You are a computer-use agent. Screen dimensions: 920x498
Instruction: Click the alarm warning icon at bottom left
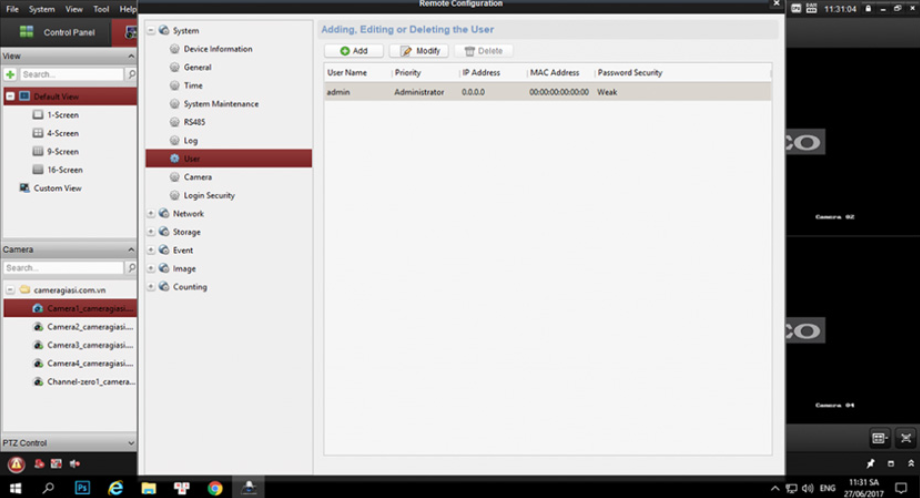[16, 464]
